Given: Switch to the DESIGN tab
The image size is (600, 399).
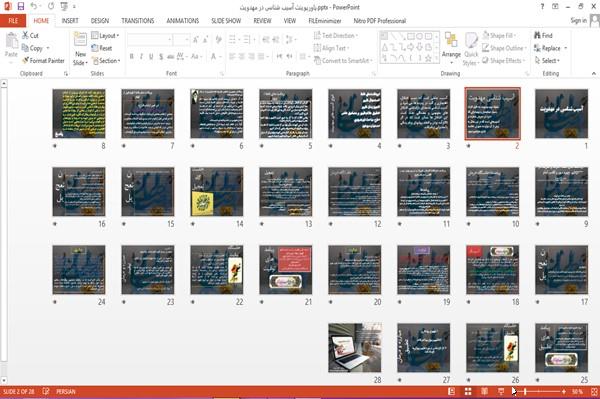Looking at the screenshot, I should 100,21.
